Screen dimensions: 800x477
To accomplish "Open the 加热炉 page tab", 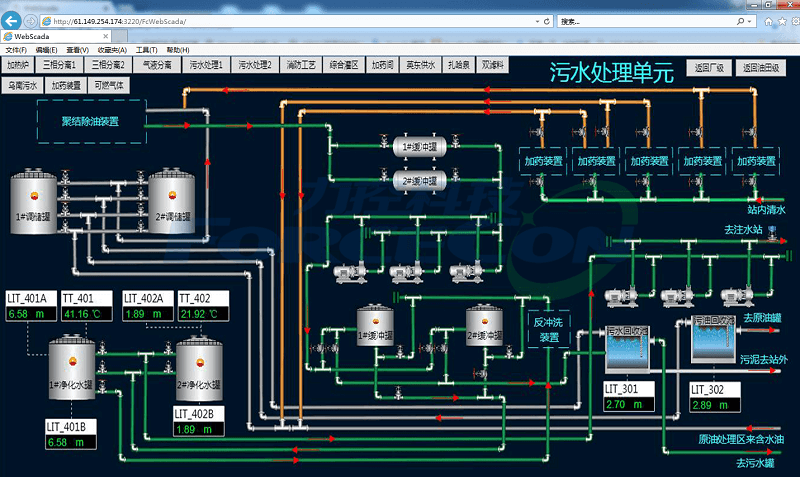I will click(x=17, y=65).
